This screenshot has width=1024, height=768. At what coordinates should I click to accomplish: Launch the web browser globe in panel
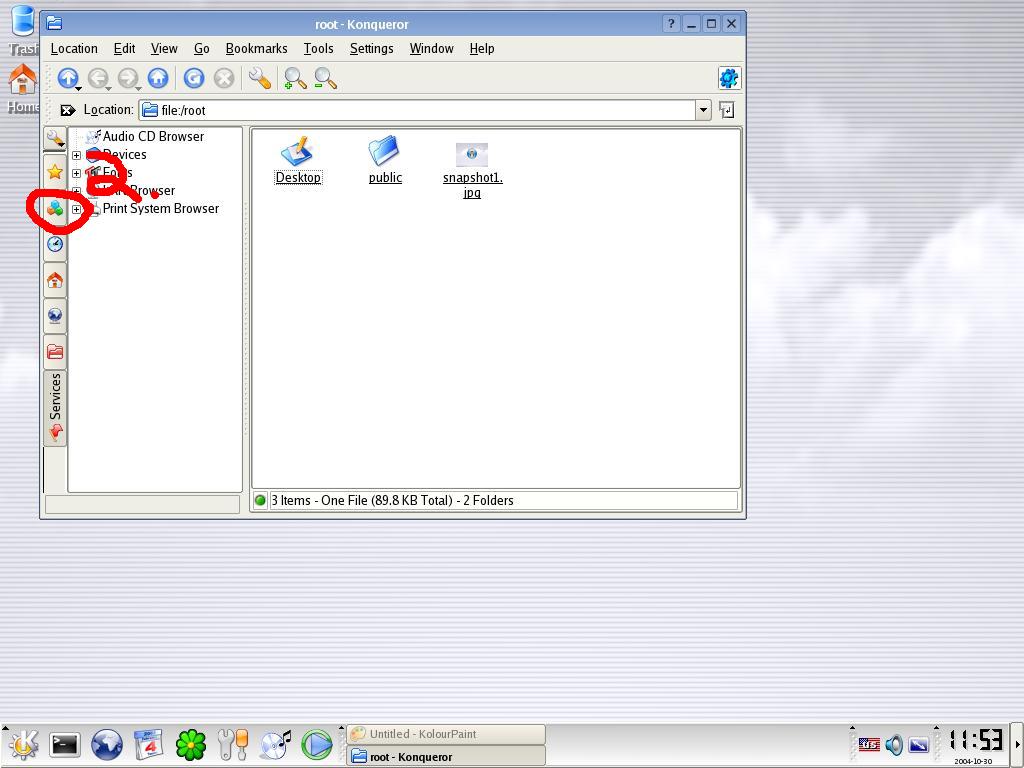point(106,744)
